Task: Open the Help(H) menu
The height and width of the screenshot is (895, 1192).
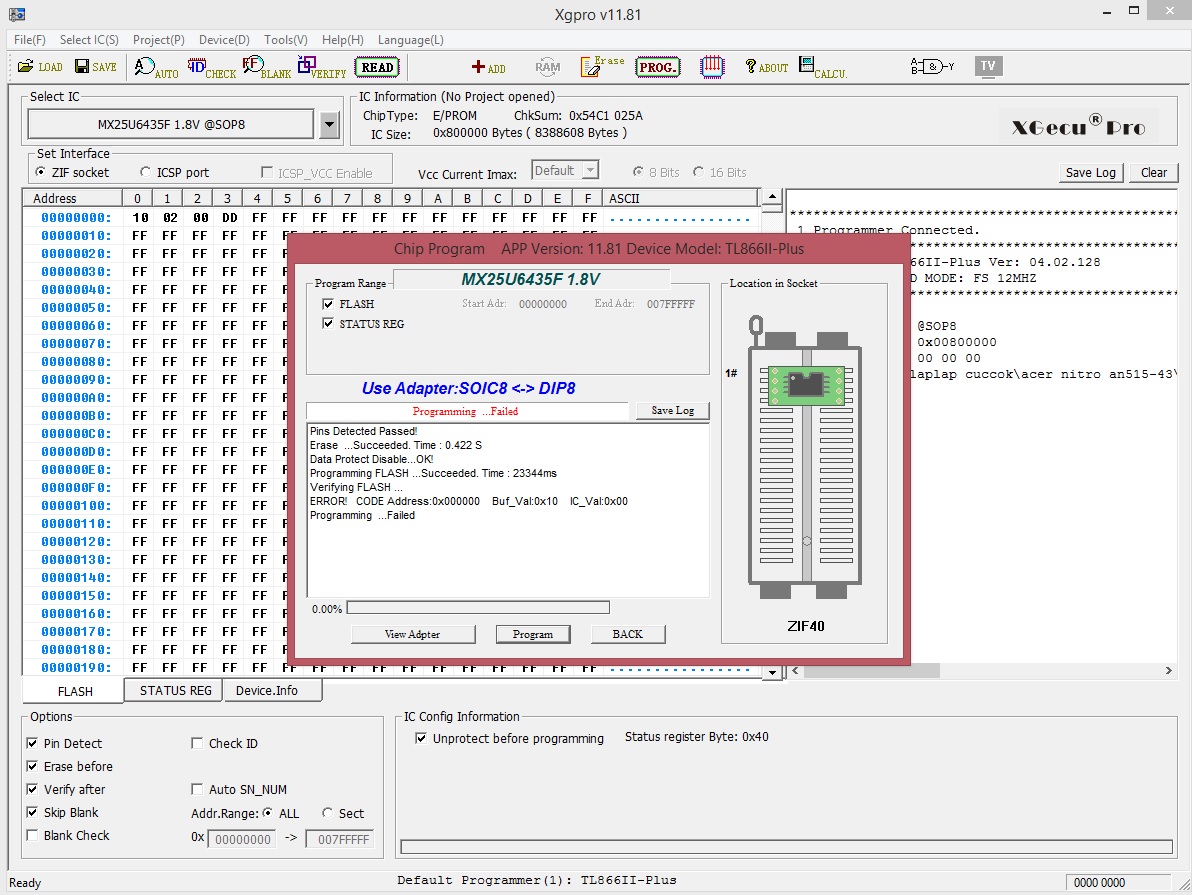Action: point(343,40)
